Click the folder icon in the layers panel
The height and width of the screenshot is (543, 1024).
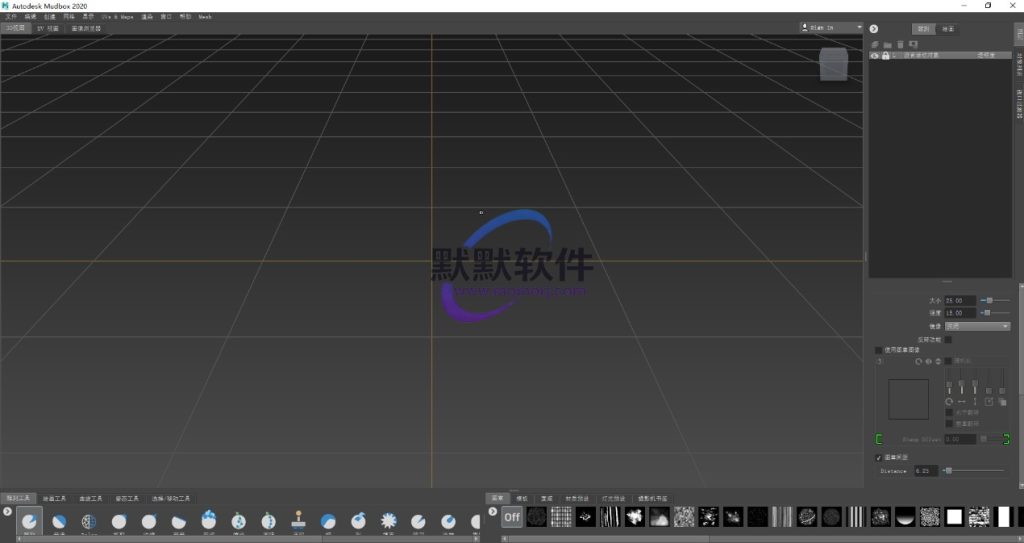(x=887, y=45)
